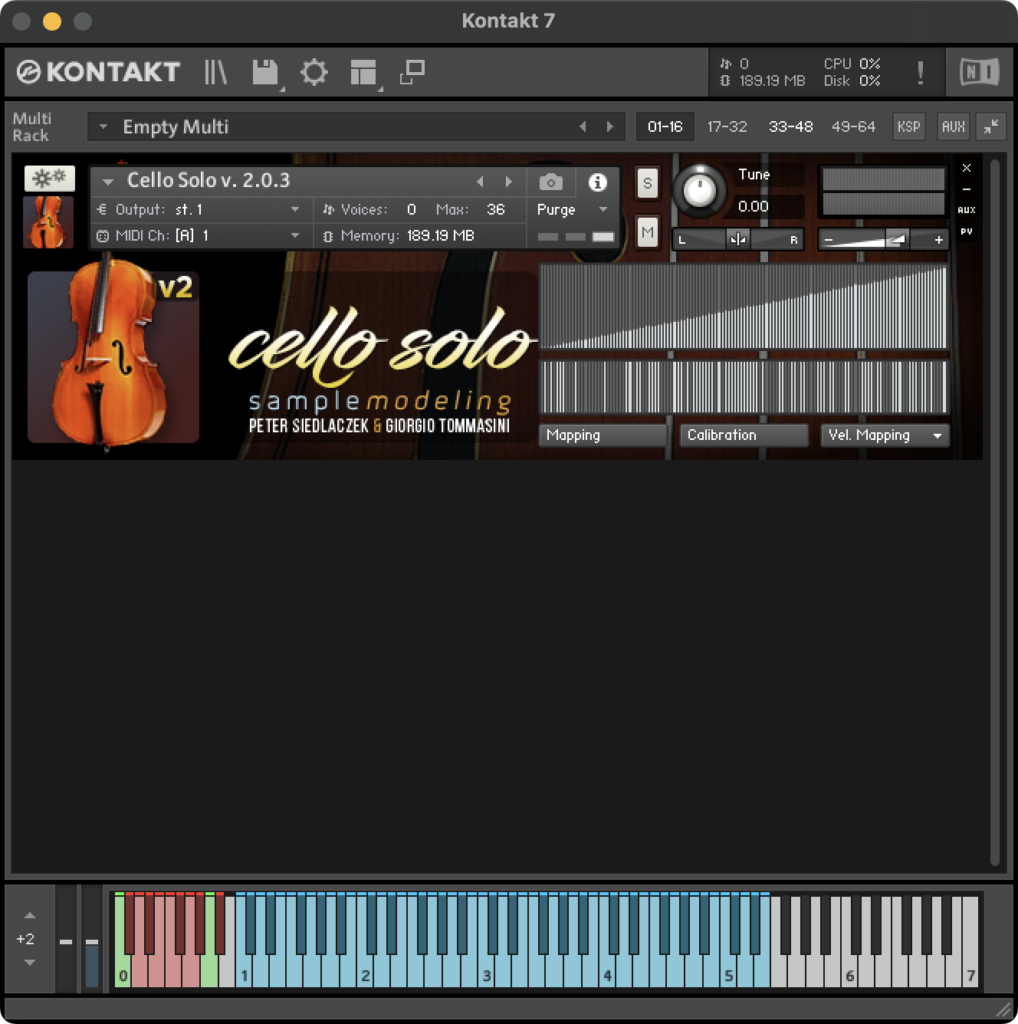The width and height of the screenshot is (1018, 1024).
Task: Click the Memory 189.19 MB readout
Action: tap(440, 236)
